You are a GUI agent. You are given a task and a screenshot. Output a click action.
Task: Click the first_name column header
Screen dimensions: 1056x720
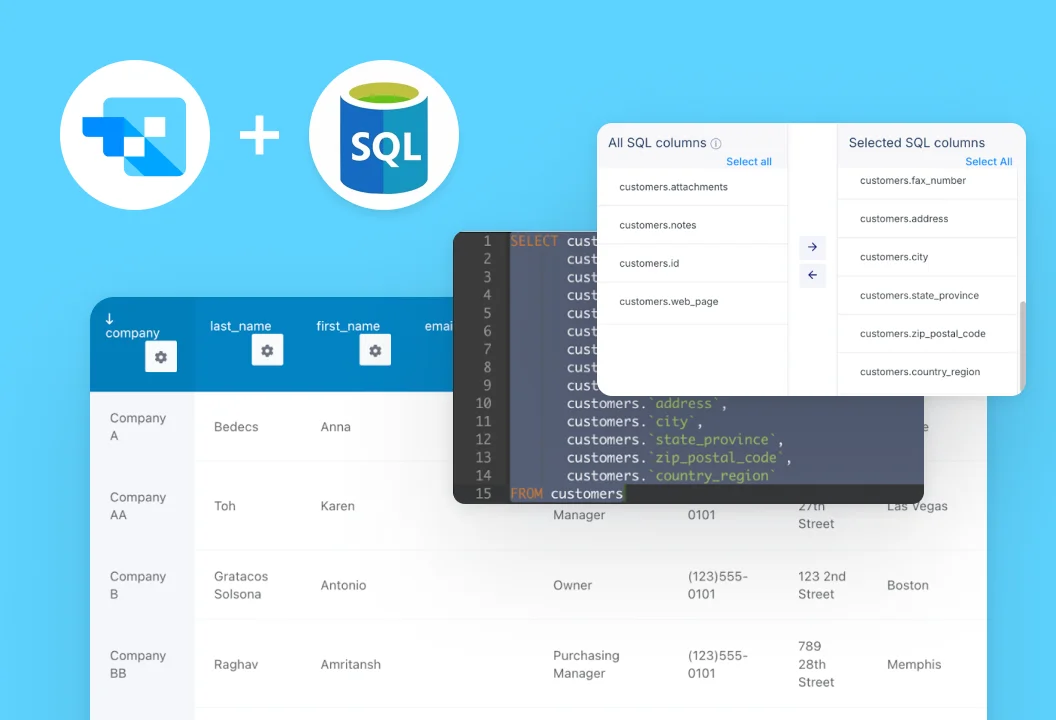tap(348, 326)
